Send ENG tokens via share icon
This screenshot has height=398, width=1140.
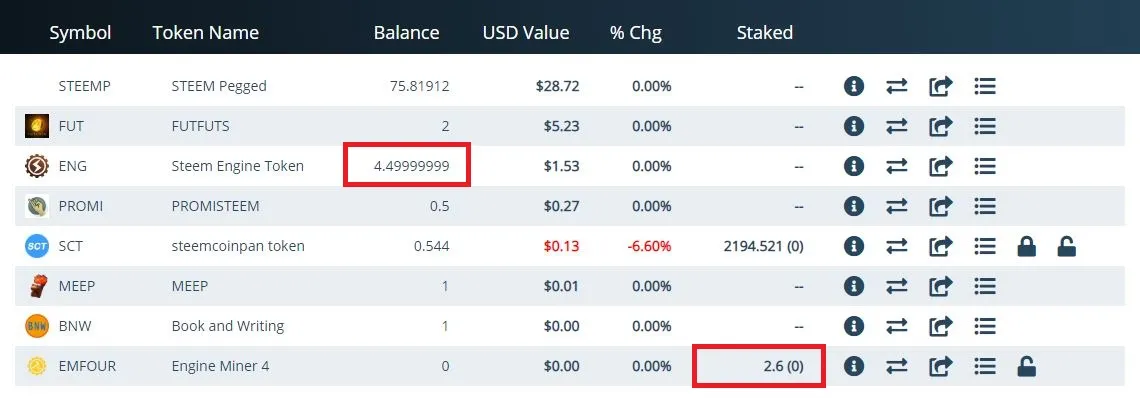[941, 166]
